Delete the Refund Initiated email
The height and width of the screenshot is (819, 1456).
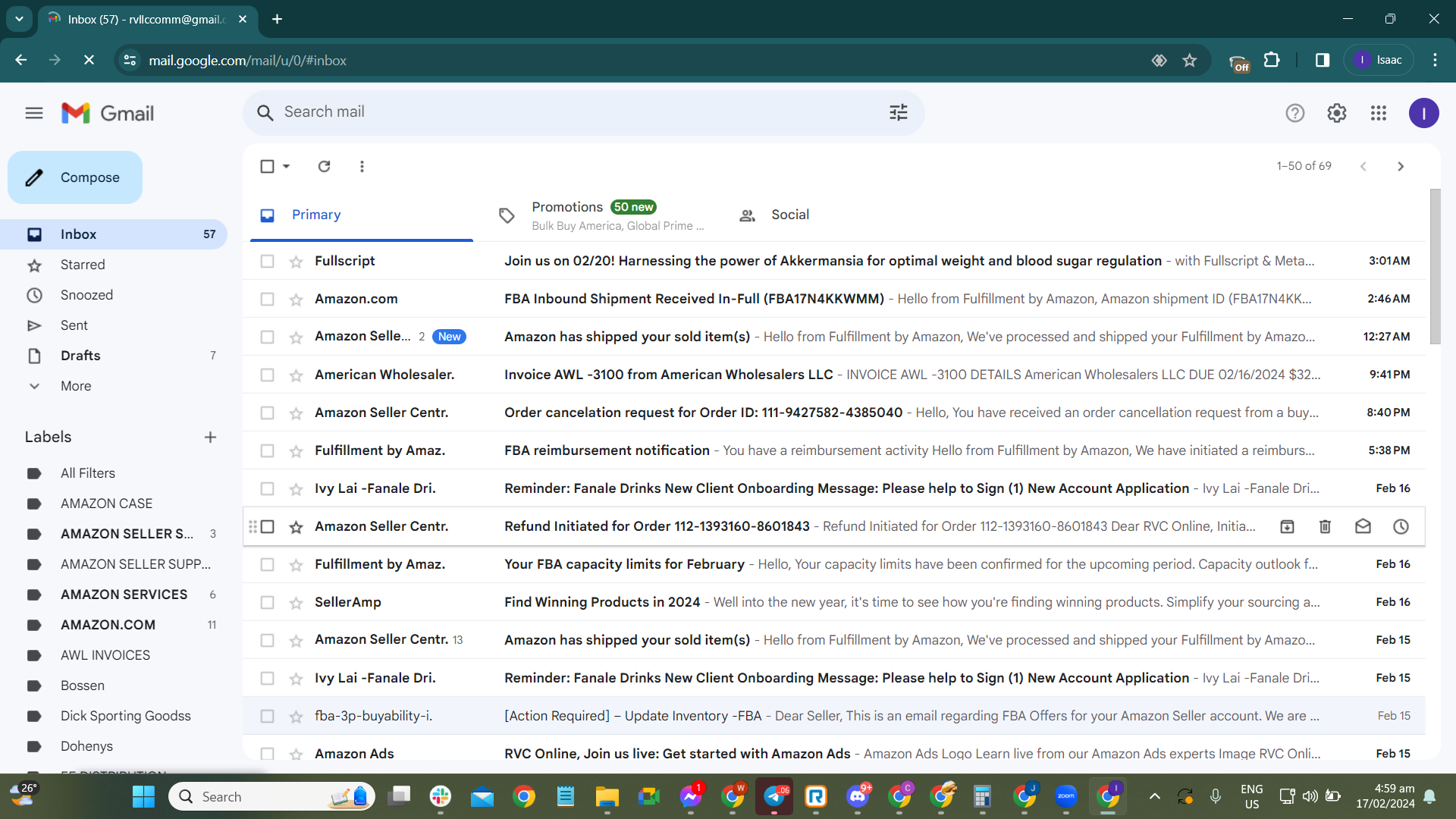coord(1325,526)
